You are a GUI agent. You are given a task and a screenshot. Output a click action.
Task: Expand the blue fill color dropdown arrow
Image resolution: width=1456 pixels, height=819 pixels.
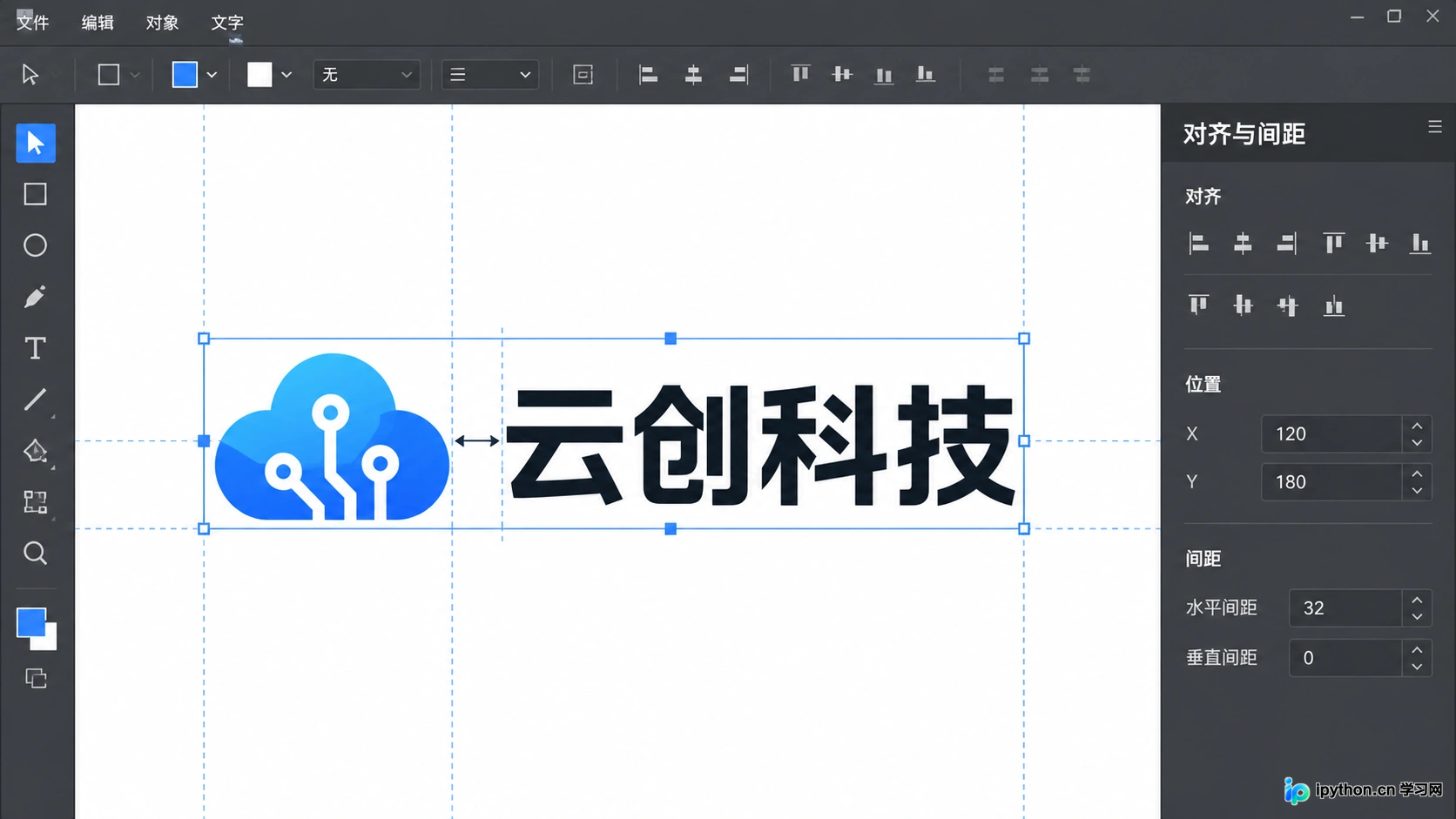tap(212, 75)
